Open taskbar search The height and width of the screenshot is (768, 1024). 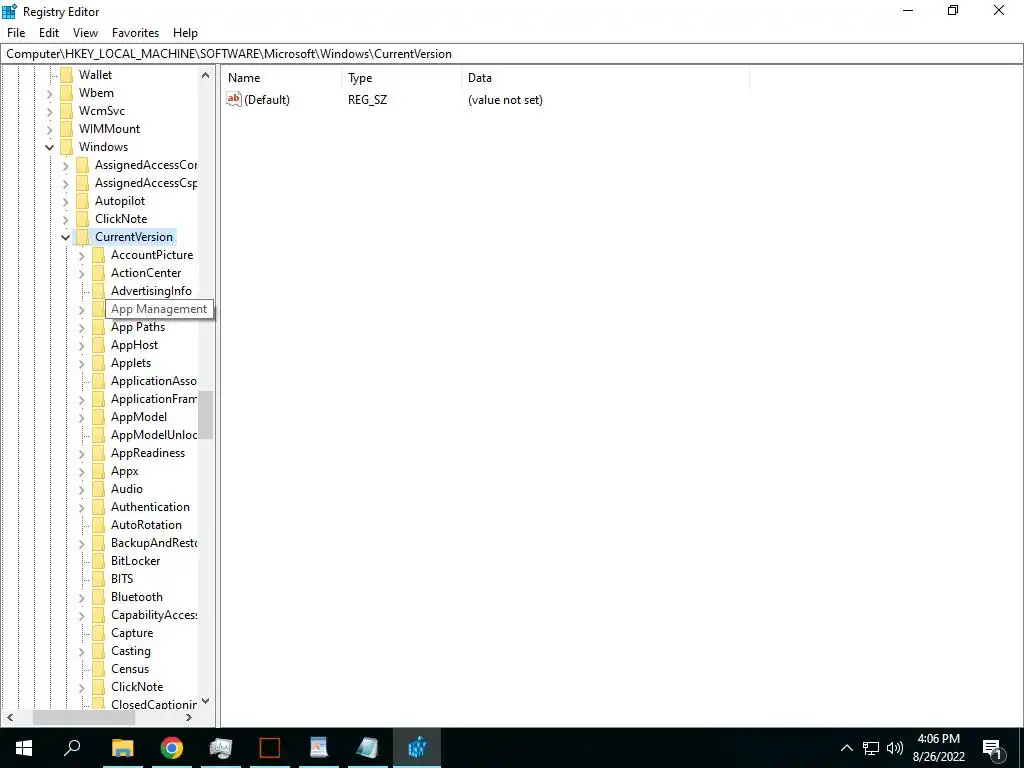[72, 748]
